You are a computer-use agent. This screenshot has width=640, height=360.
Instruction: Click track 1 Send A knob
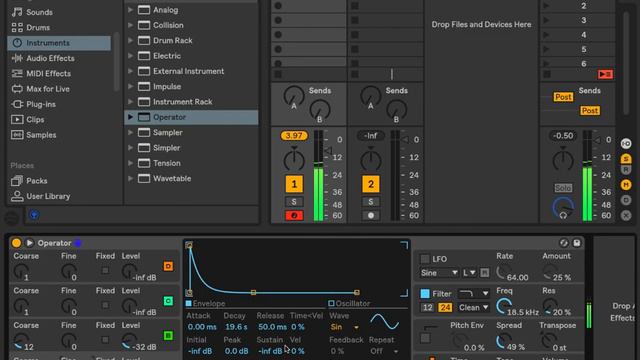tap(294, 97)
